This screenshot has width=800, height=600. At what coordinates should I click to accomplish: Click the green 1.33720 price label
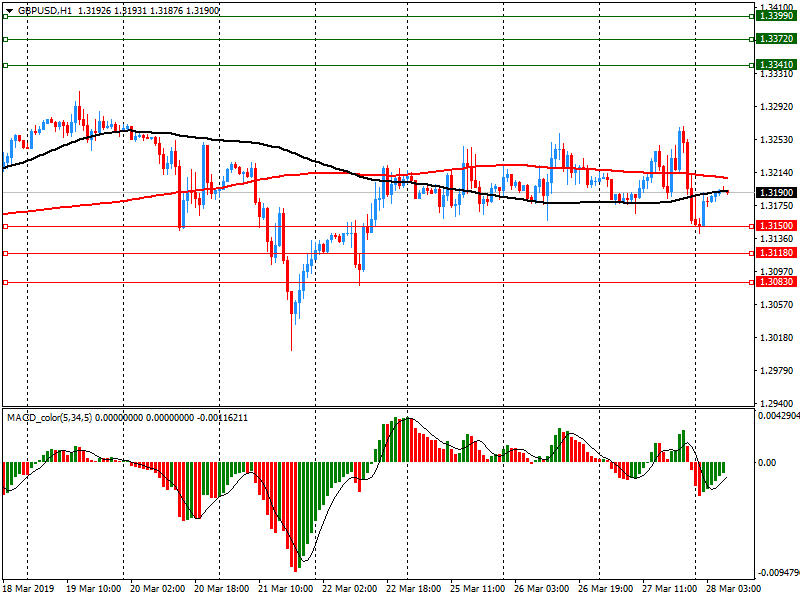click(776, 39)
